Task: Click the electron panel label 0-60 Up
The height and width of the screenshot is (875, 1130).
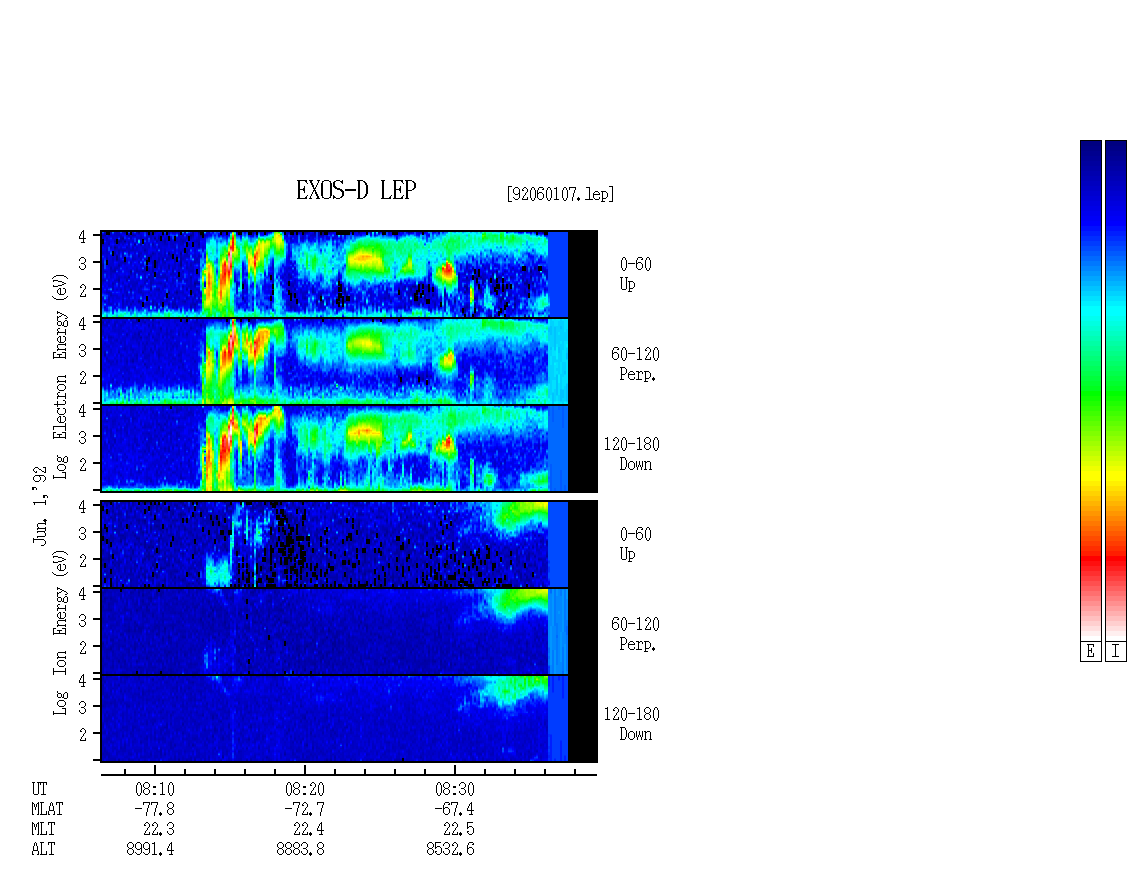Action: (635, 275)
